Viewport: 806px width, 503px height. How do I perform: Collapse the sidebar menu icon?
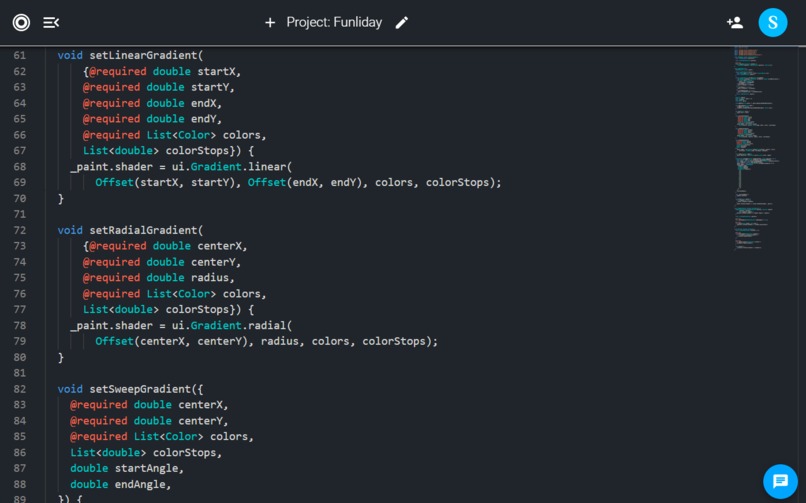51,23
